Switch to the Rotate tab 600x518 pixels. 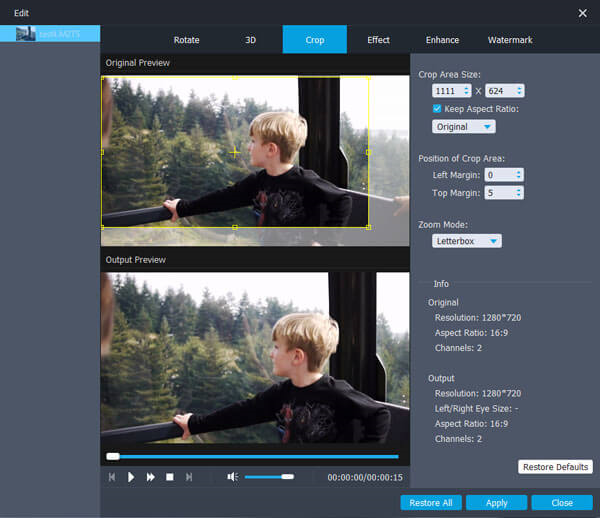(x=186, y=40)
